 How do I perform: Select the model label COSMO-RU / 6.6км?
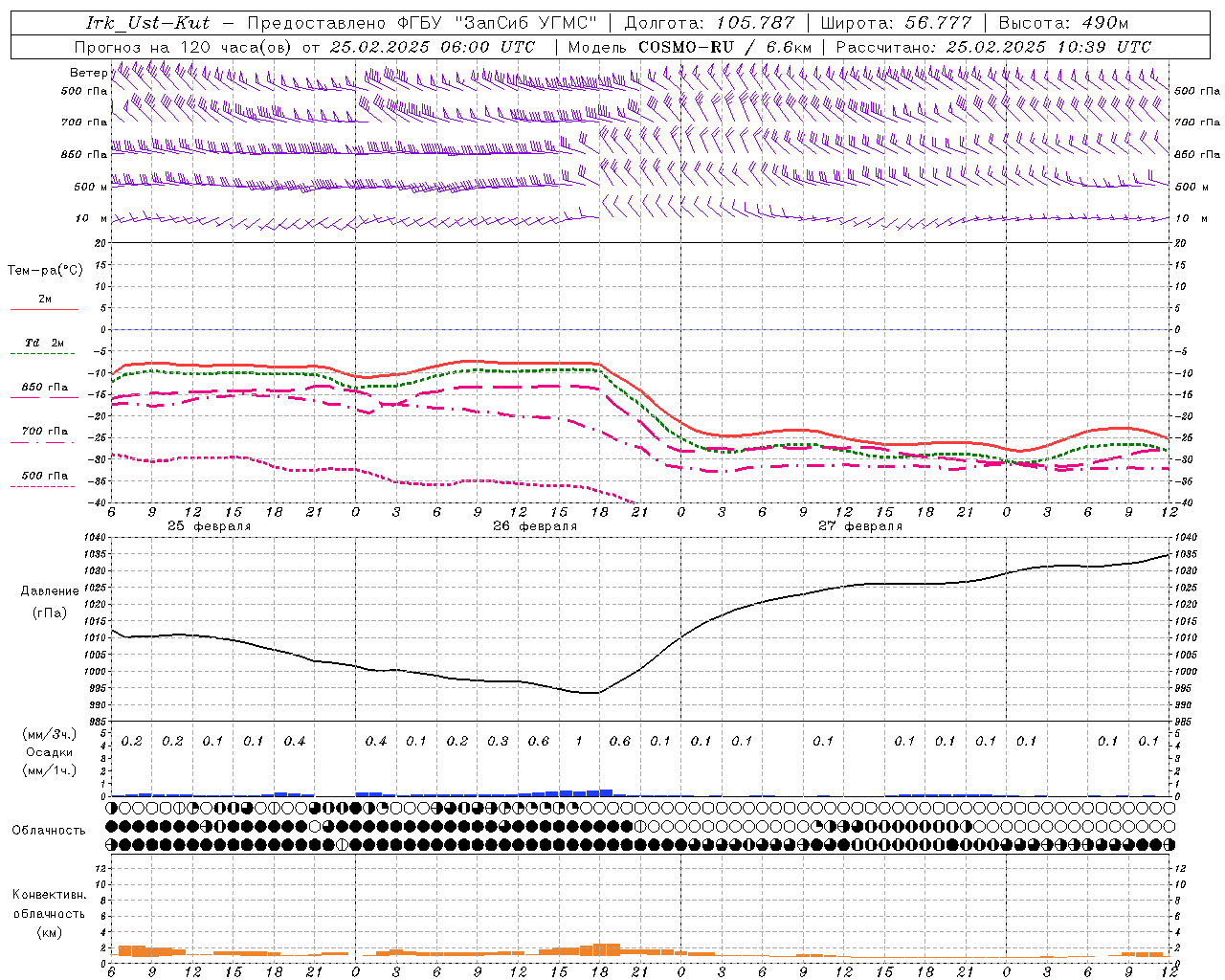tap(724, 46)
